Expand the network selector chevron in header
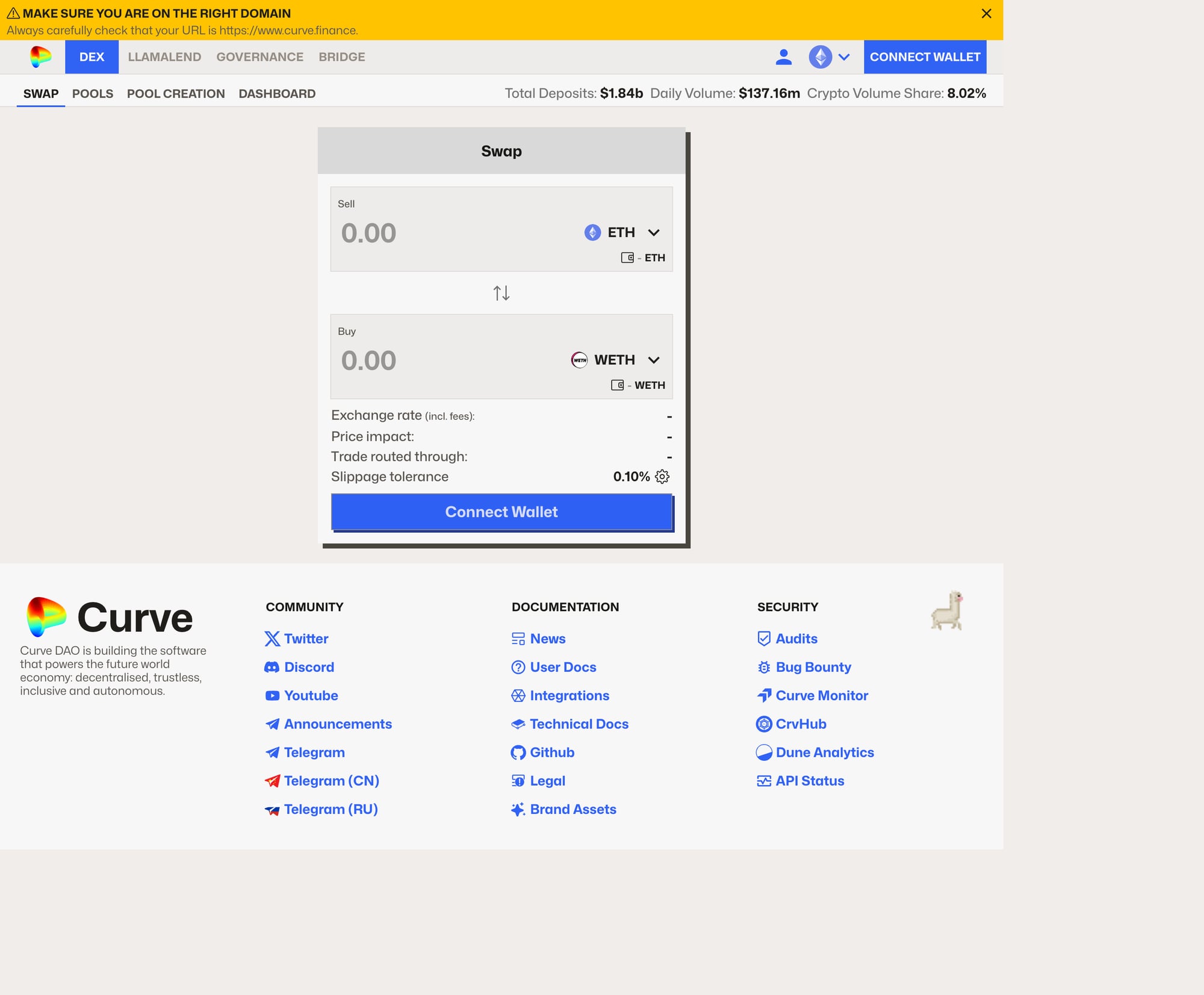Screen dimensions: 1204x995 point(845,57)
